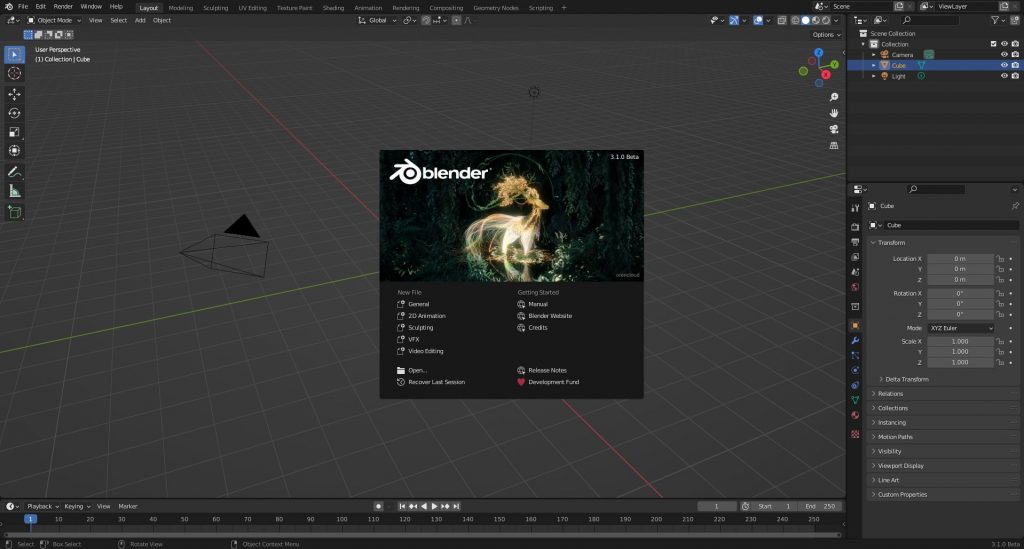Collapse the Transform panel
Image resolution: width=1024 pixels, height=549 pixels.
click(891, 243)
